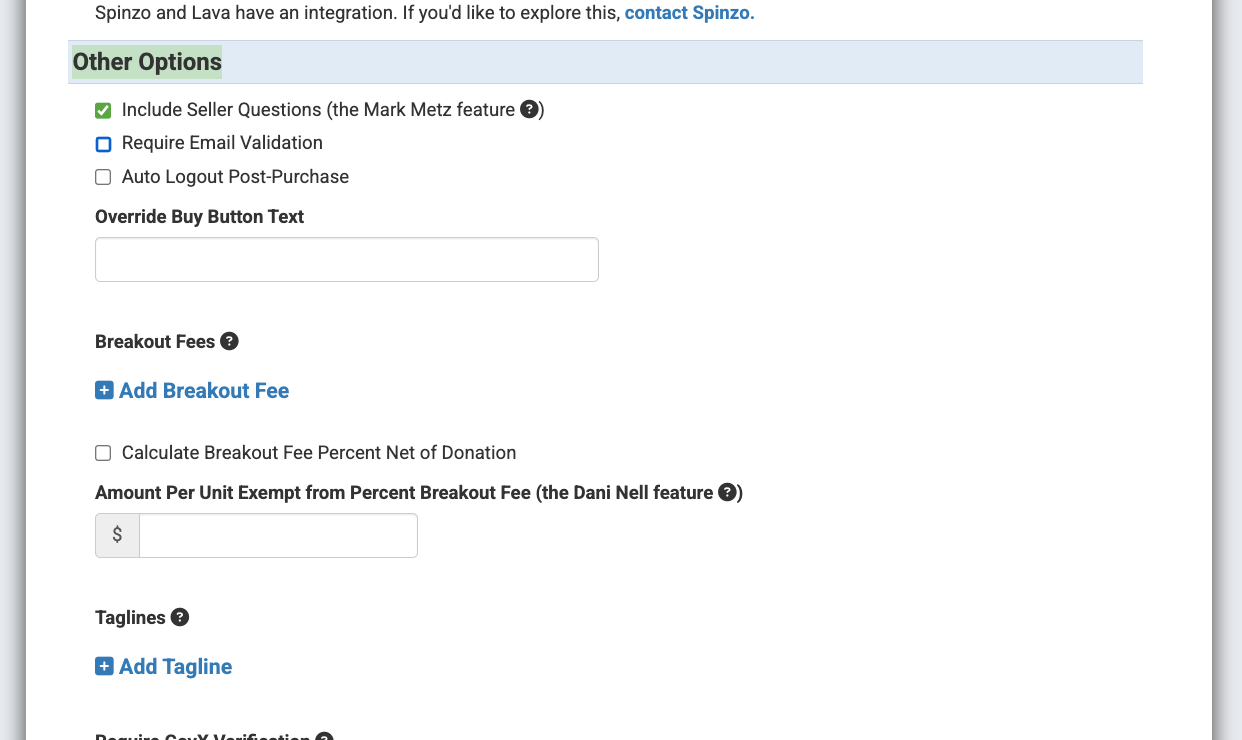Click the Breakout Fees help icon

229,342
